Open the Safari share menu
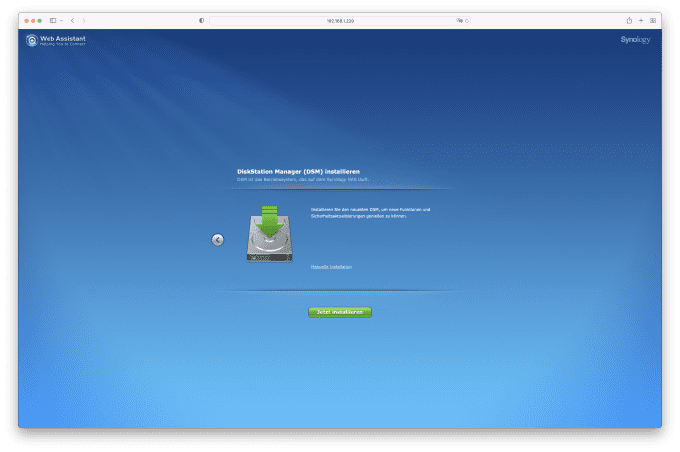The width and height of the screenshot is (680, 452). pyautogui.click(x=629, y=20)
